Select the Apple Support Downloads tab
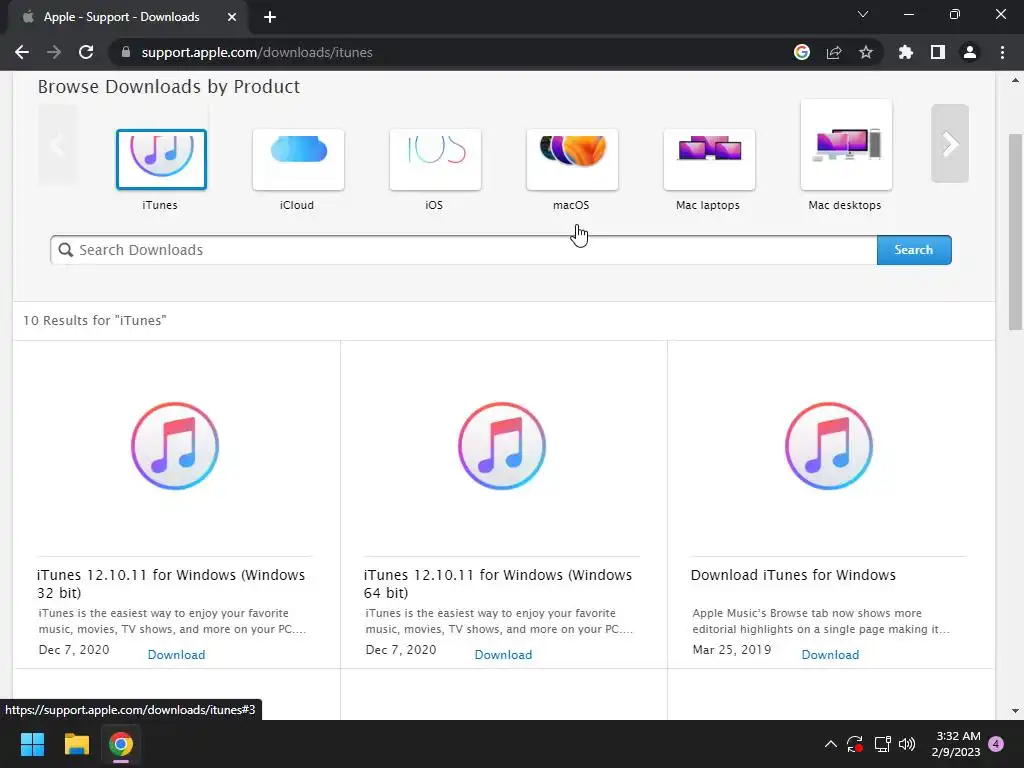The width and height of the screenshot is (1024, 768). (x=121, y=17)
